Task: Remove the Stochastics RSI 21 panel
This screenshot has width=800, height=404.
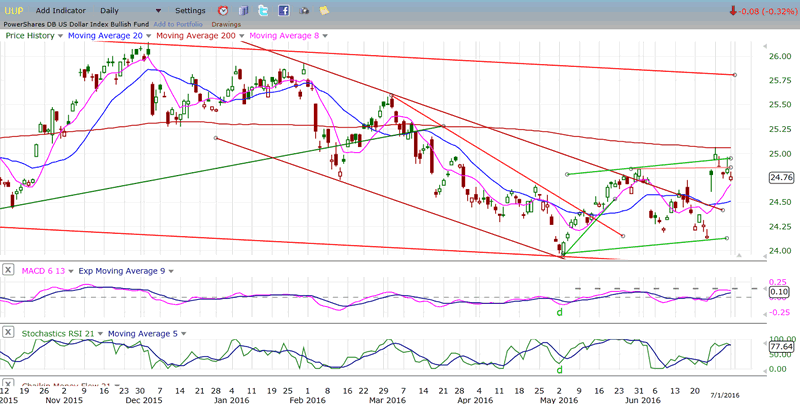Action: [8, 332]
